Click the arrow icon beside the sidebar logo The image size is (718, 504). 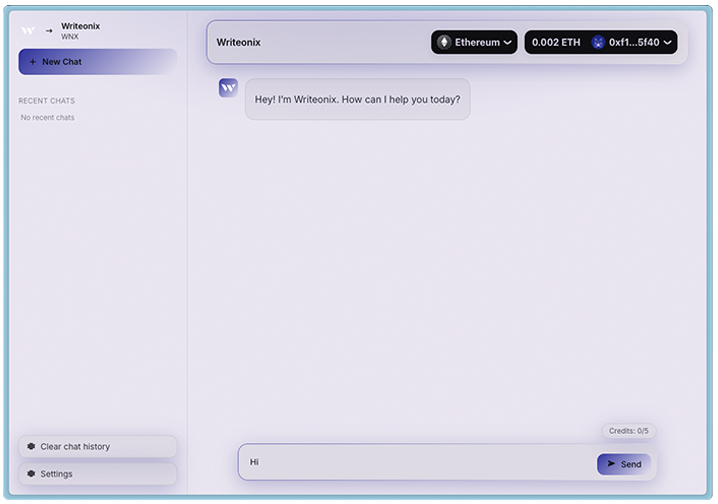point(48,30)
